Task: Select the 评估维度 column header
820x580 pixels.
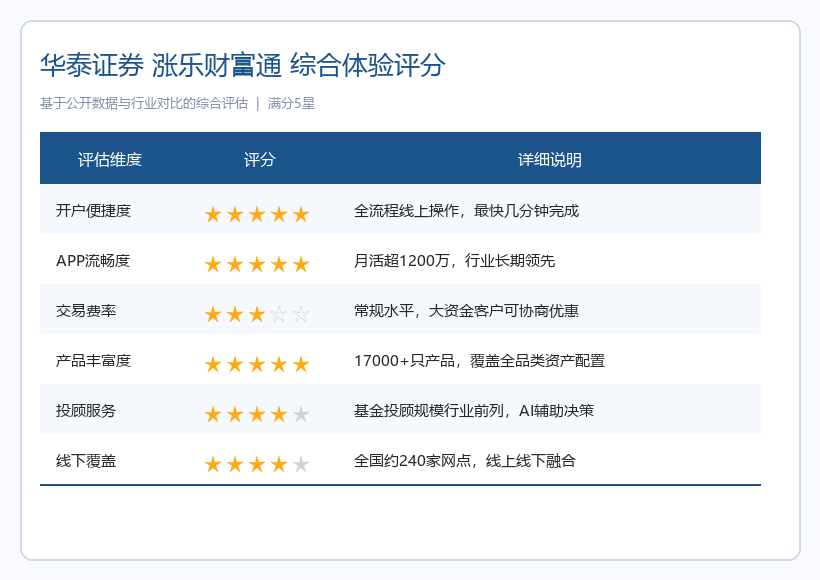Action: (x=110, y=160)
